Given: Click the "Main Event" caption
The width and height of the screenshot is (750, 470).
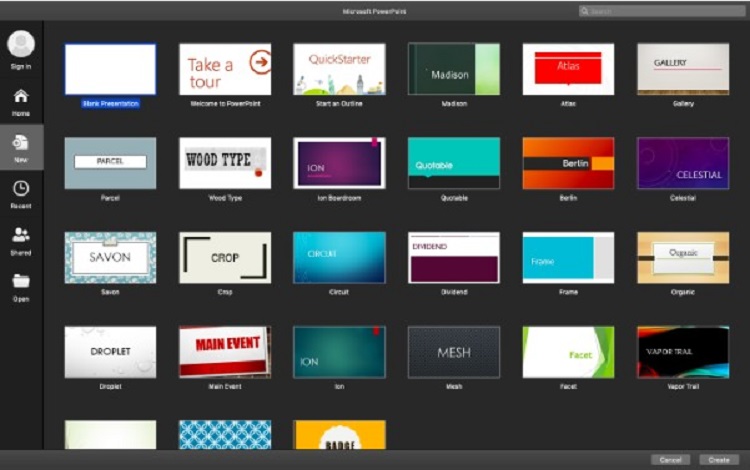Looking at the screenshot, I should (225, 386).
